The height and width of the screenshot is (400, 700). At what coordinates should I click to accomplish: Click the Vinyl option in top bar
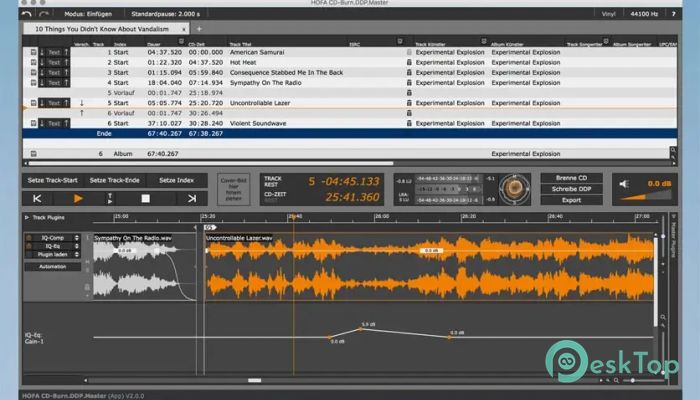click(x=608, y=14)
